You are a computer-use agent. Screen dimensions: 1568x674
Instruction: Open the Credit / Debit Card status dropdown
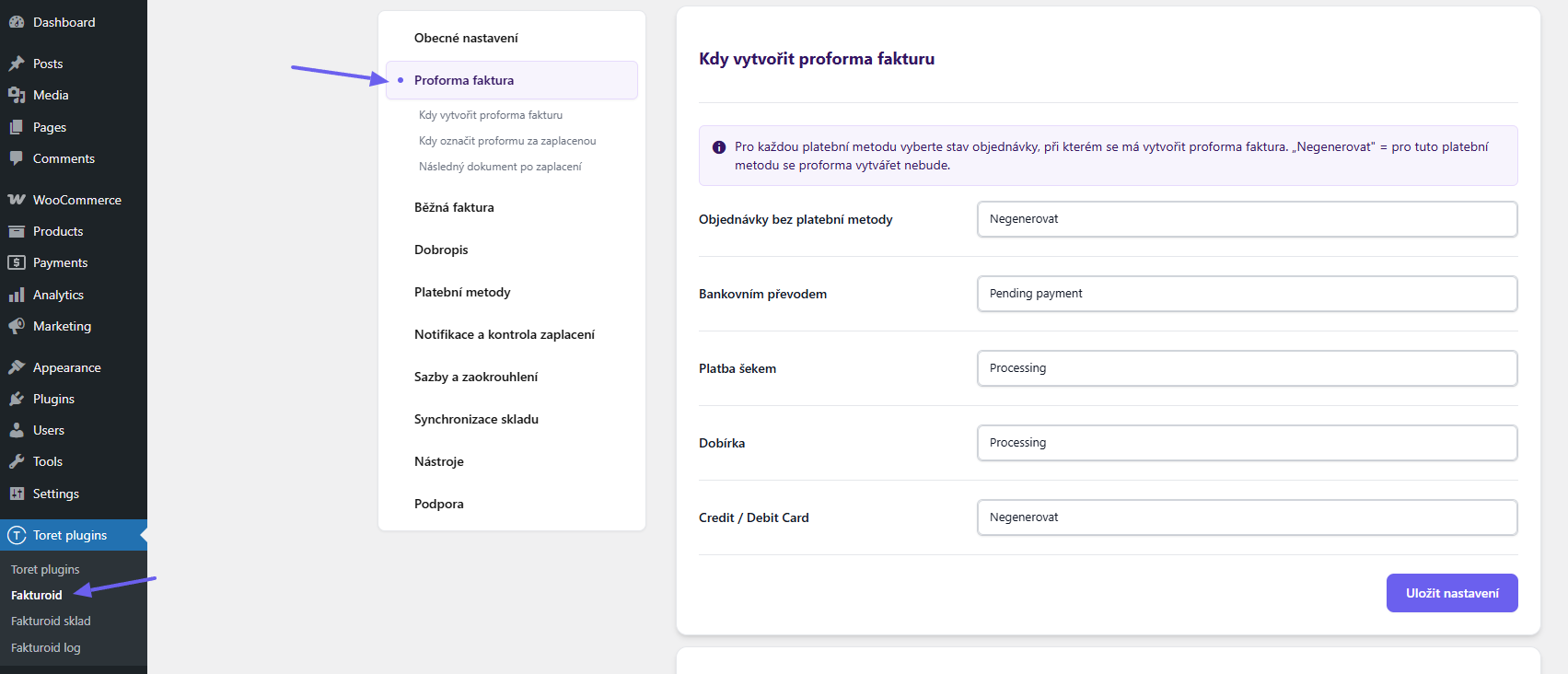(x=1247, y=517)
